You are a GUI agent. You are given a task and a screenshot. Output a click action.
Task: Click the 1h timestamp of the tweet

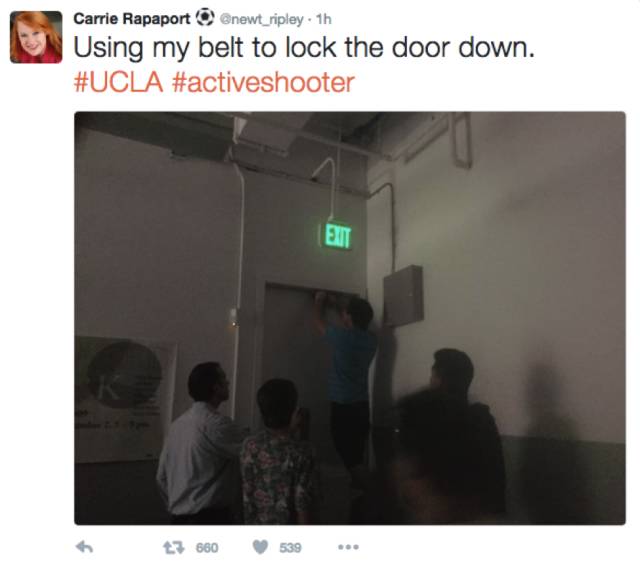(x=324, y=19)
